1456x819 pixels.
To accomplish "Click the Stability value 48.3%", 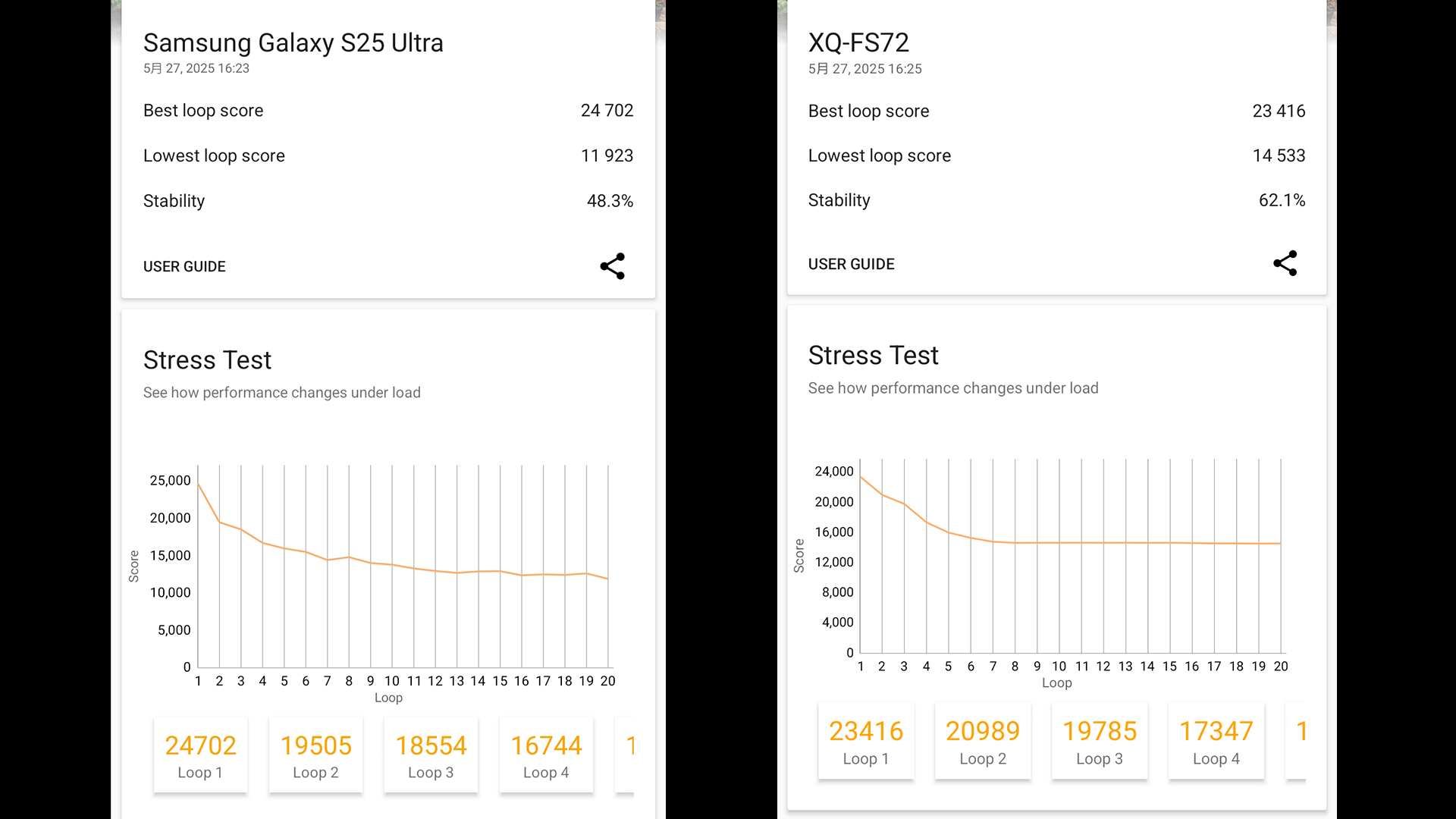I will [610, 201].
